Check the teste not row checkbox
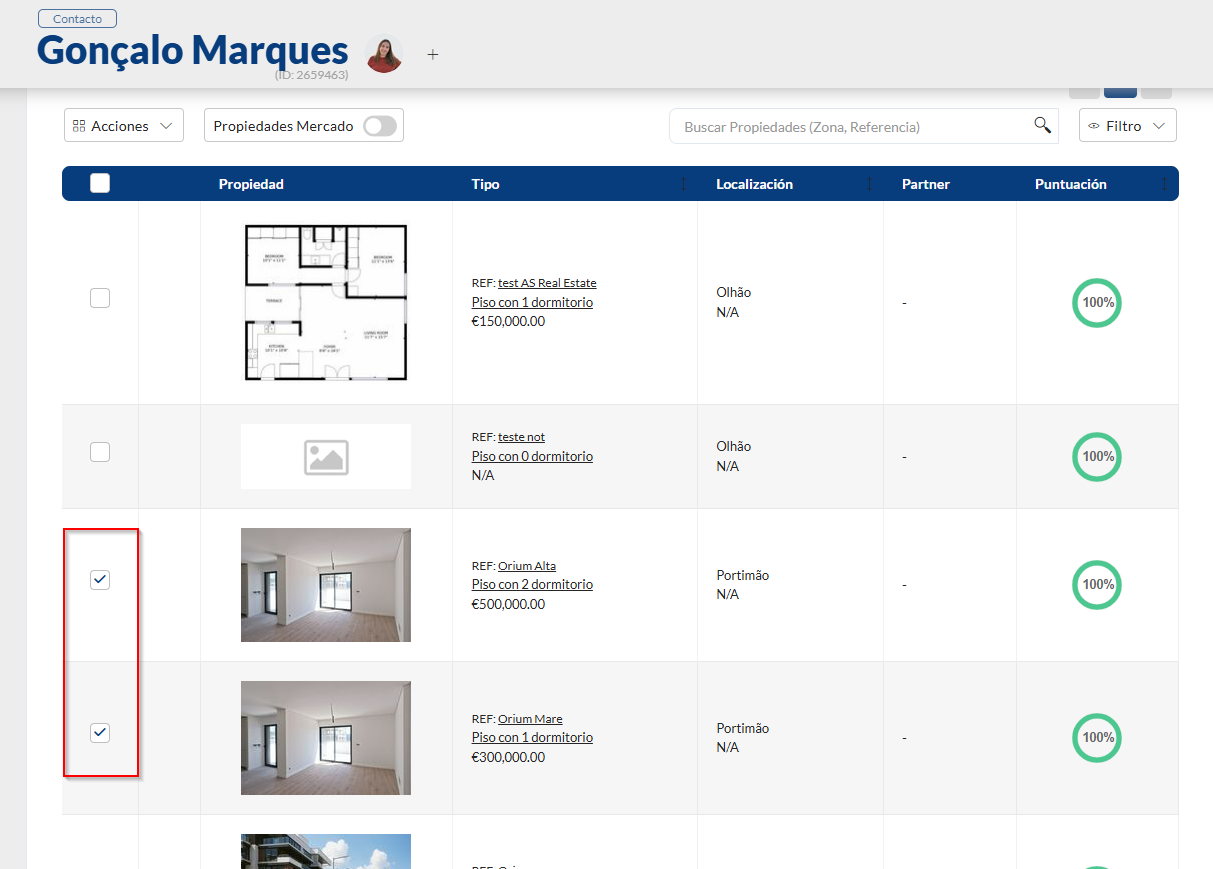The image size is (1213, 869). 100,452
